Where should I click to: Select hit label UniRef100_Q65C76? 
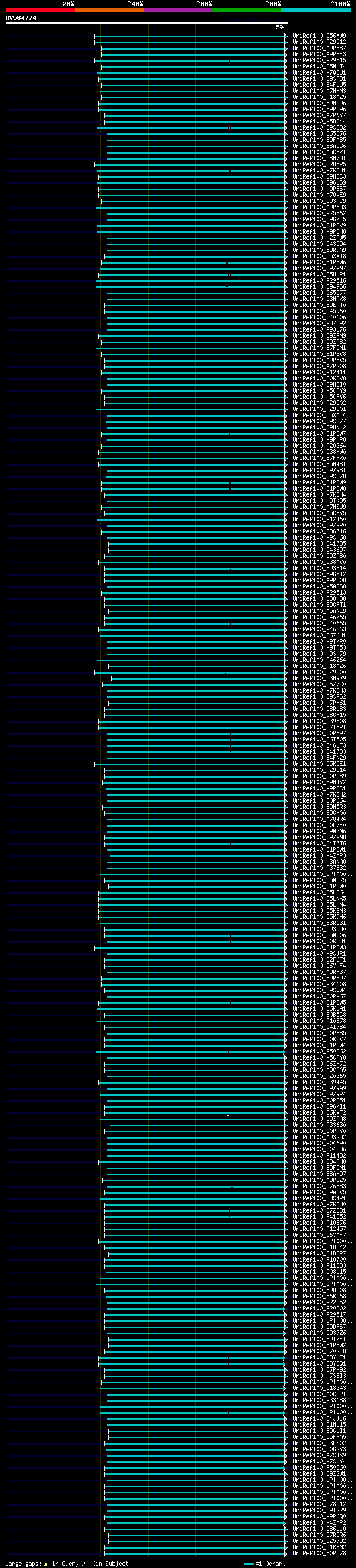(319, 134)
